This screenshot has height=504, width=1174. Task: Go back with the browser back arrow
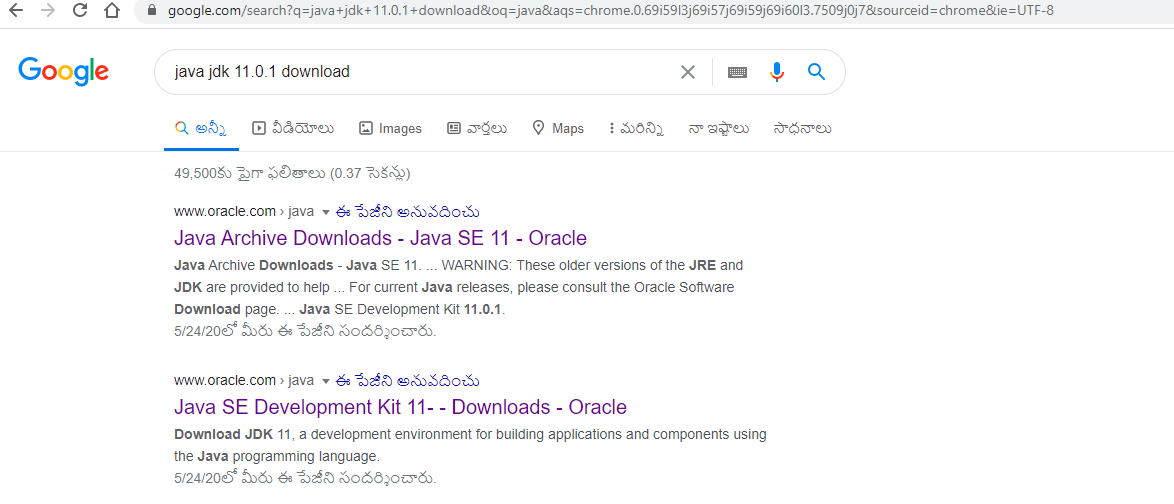click(x=14, y=10)
